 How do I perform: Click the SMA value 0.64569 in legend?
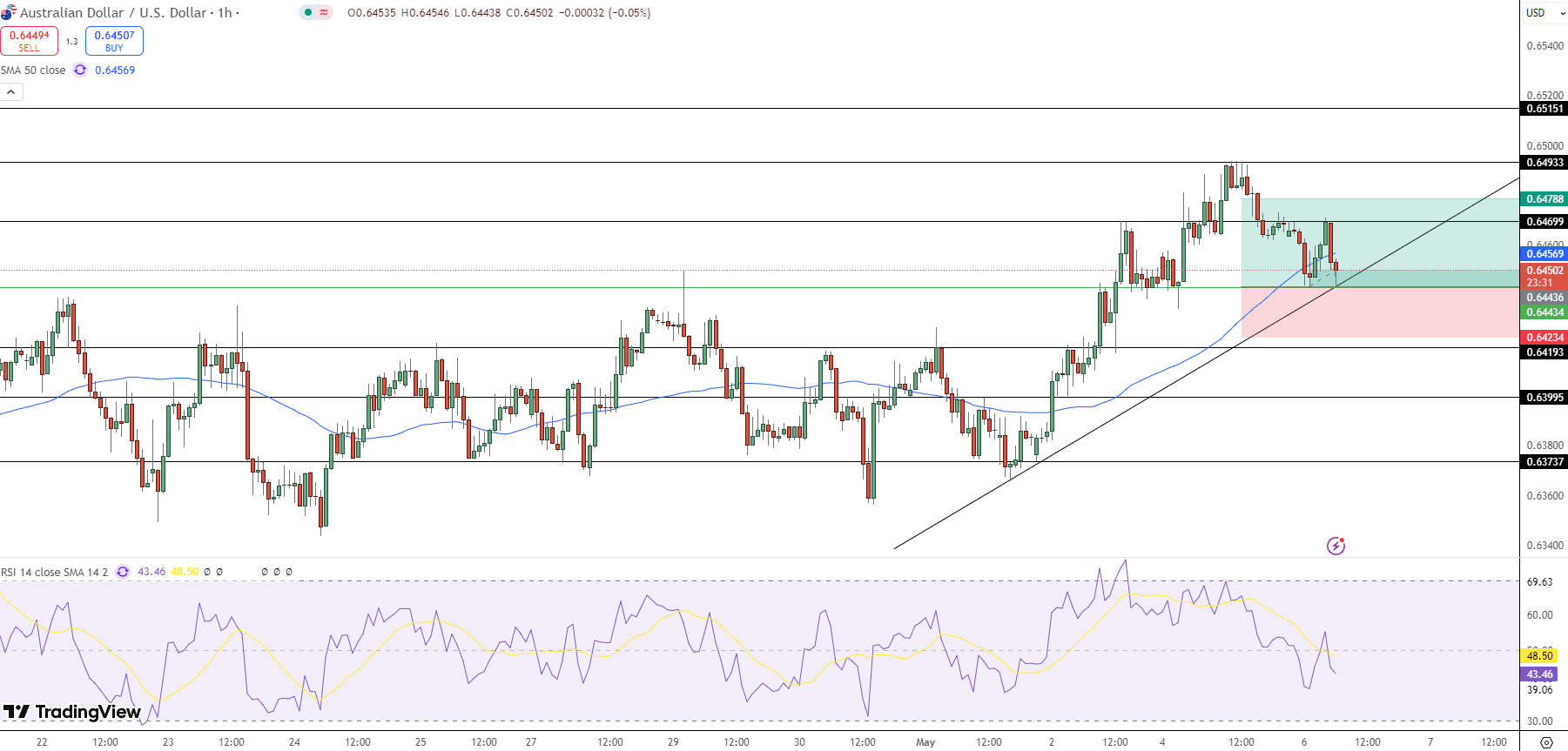pyautogui.click(x=115, y=70)
